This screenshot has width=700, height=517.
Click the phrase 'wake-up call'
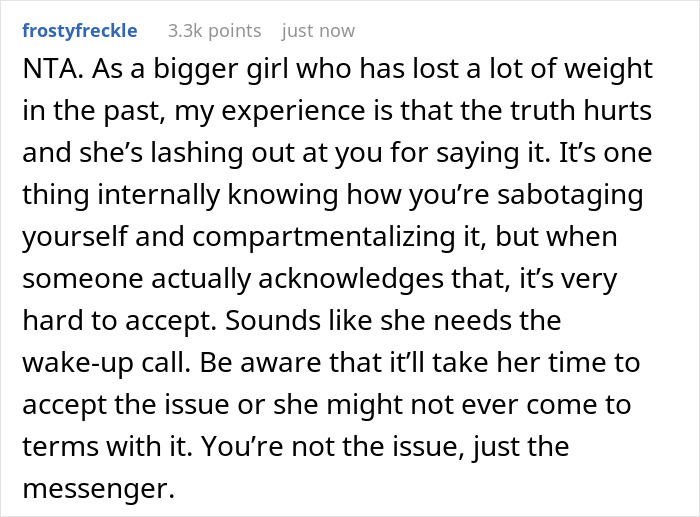pos(104,363)
